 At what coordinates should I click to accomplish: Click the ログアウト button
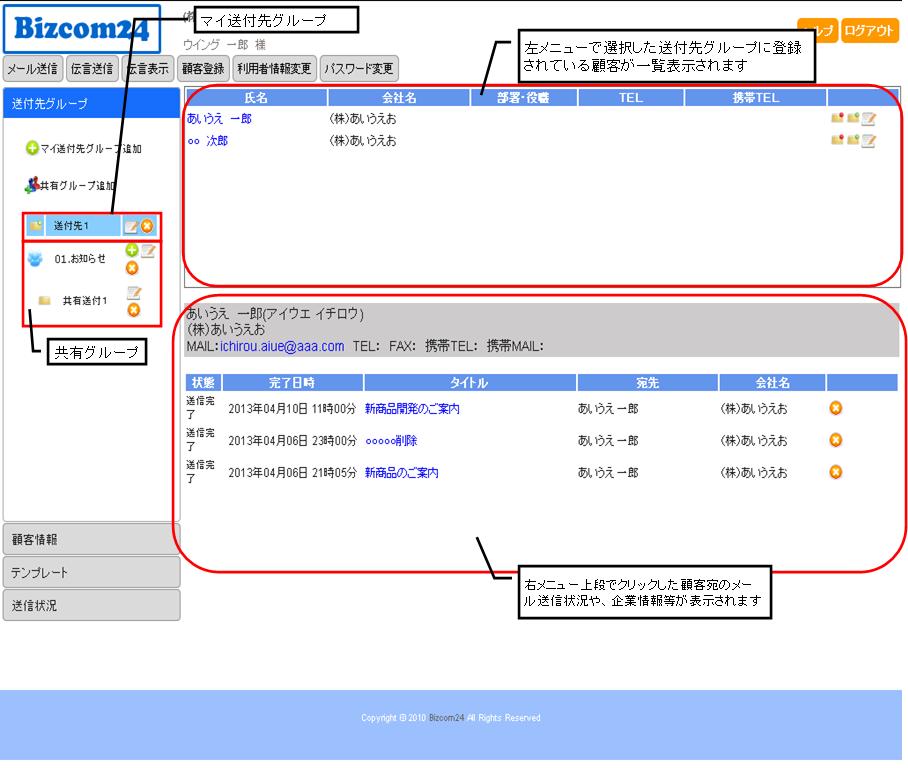(x=869, y=30)
